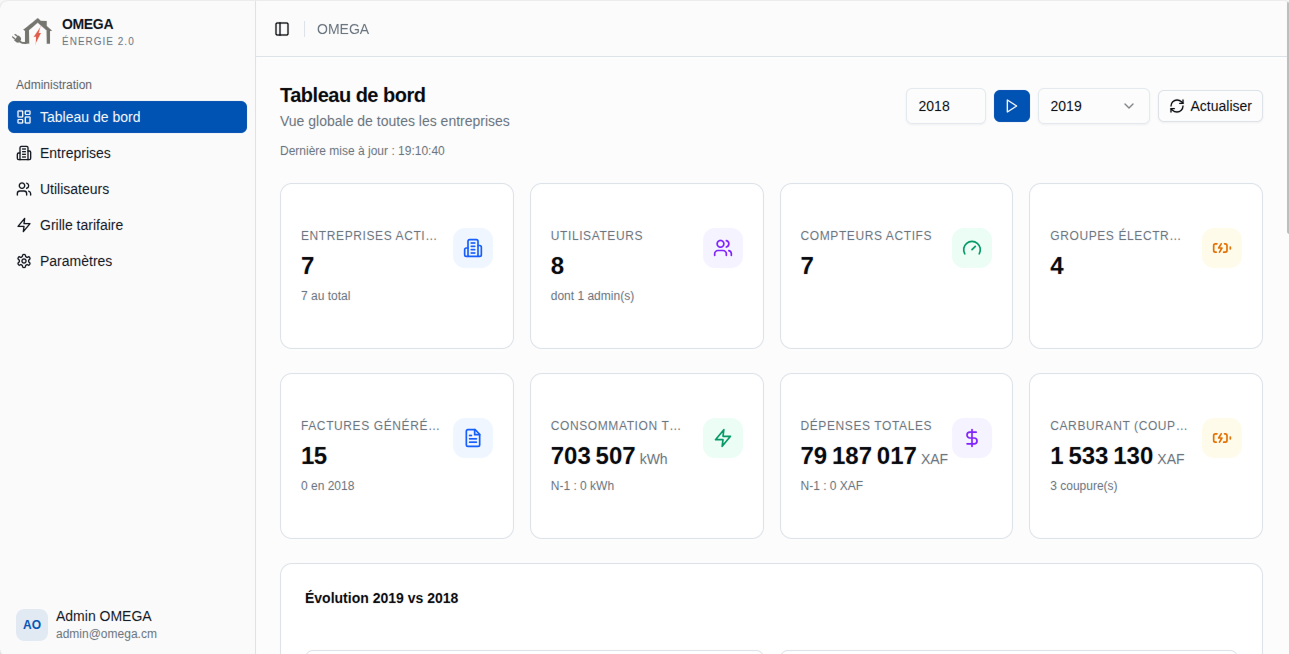Click the blue play arrow button

1012,106
